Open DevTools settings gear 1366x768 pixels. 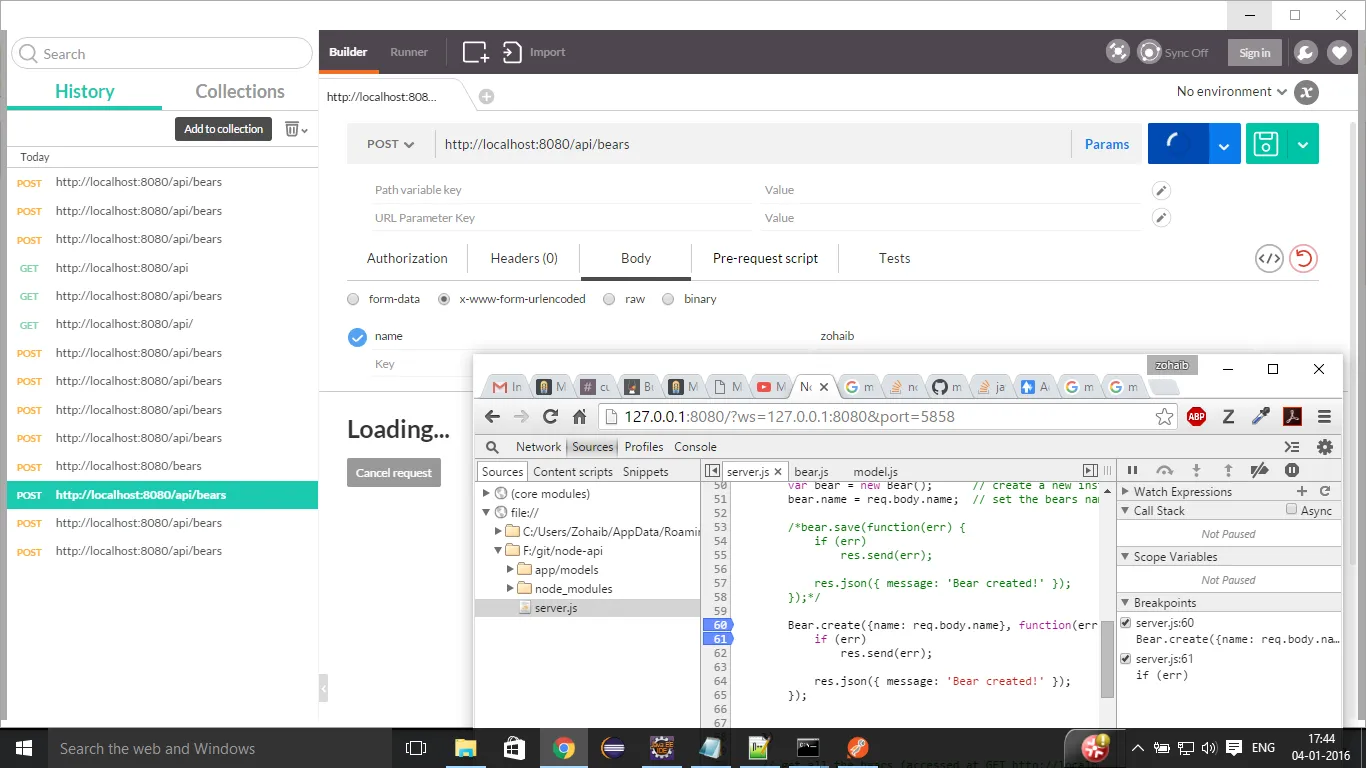pos(1325,447)
